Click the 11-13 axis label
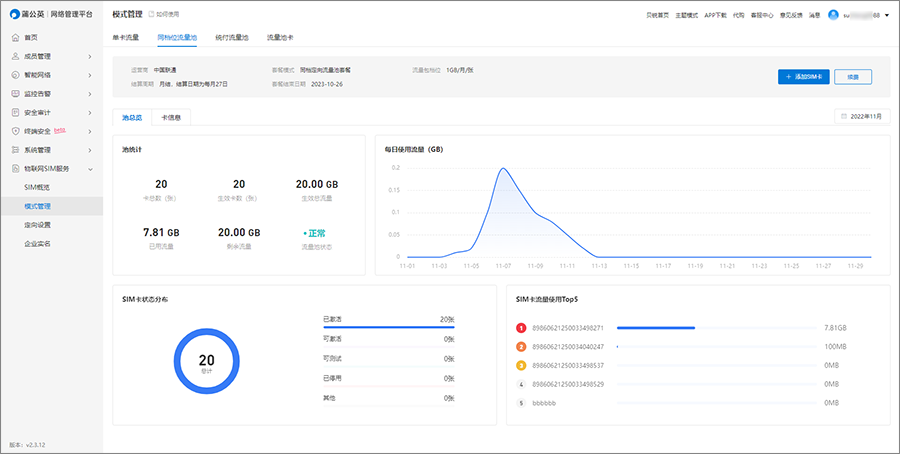900x454 pixels. point(599,266)
